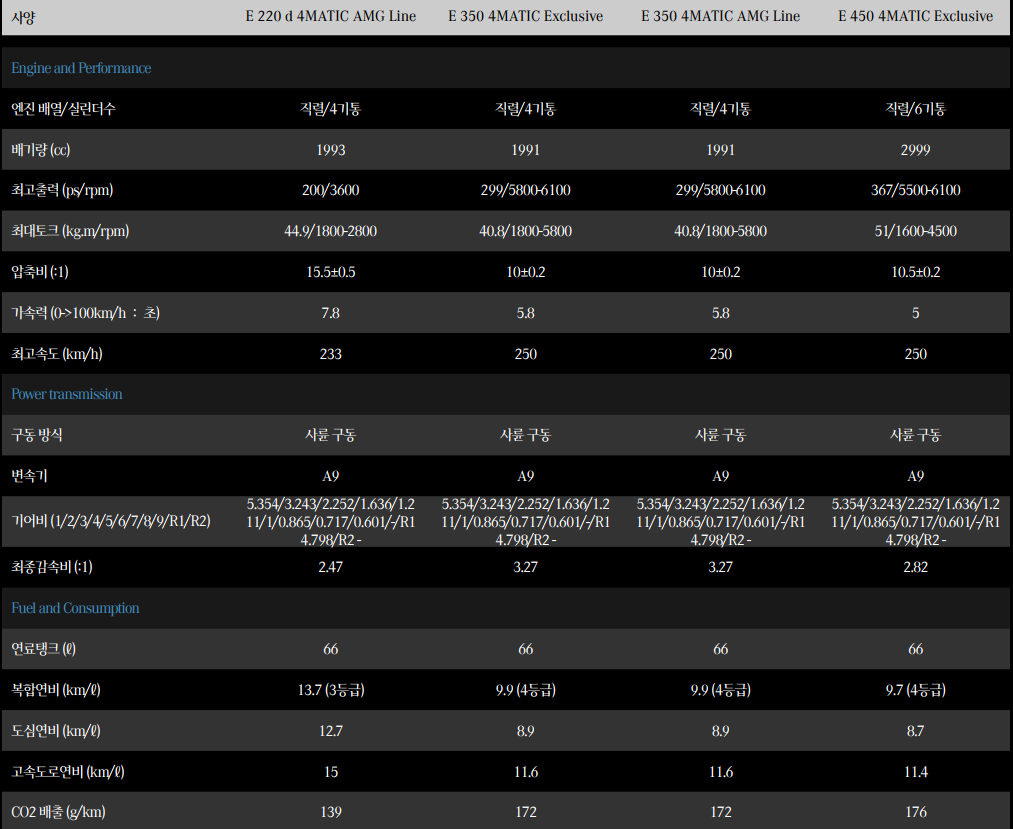Click the 51/1600-4500 torque value

(915, 231)
